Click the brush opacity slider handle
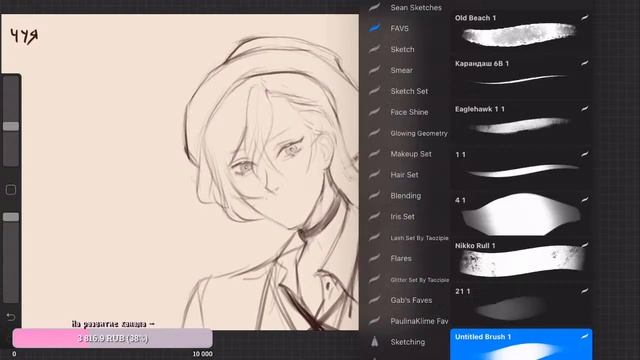Image resolution: width=640 pixels, height=360 pixels. (x=11, y=217)
